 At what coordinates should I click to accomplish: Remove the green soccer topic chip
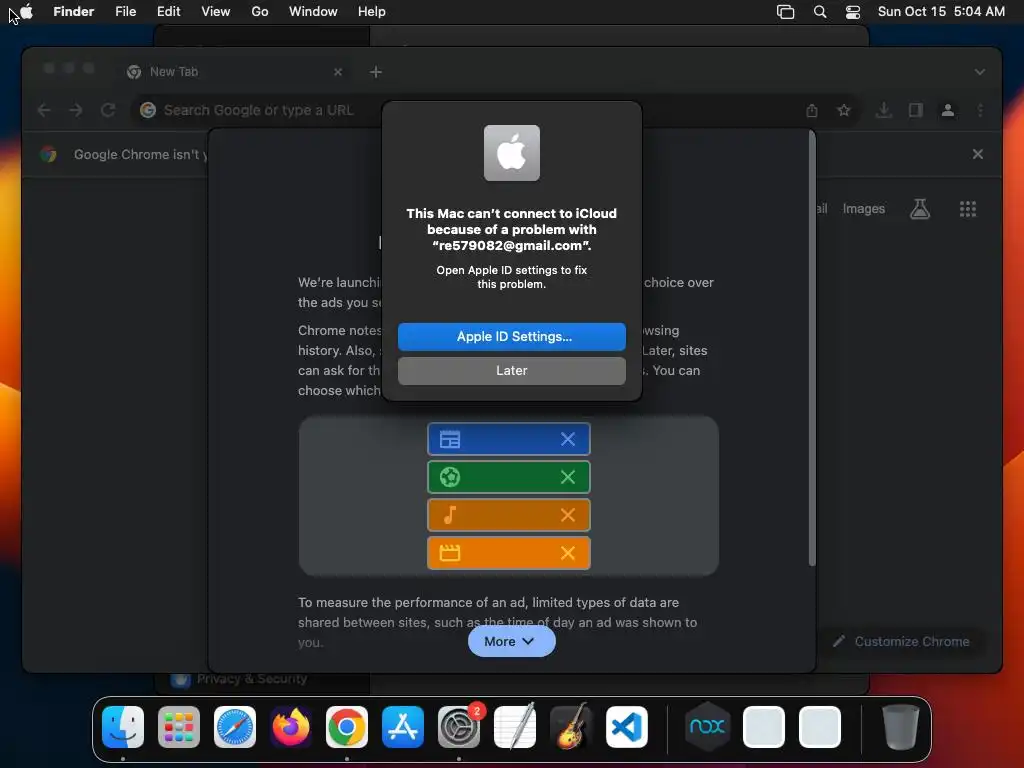(x=568, y=477)
